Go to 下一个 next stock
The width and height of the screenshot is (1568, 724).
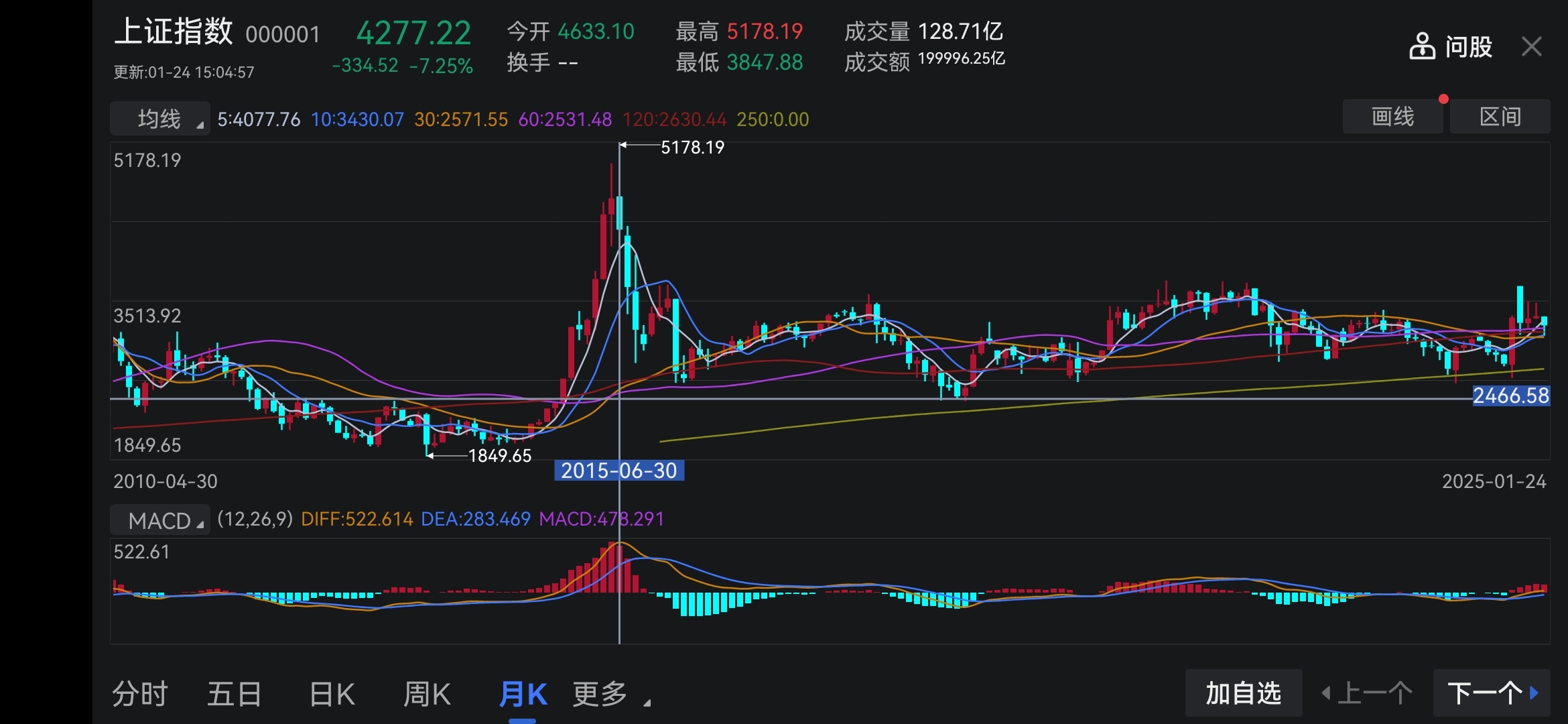[x=1492, y=693]
